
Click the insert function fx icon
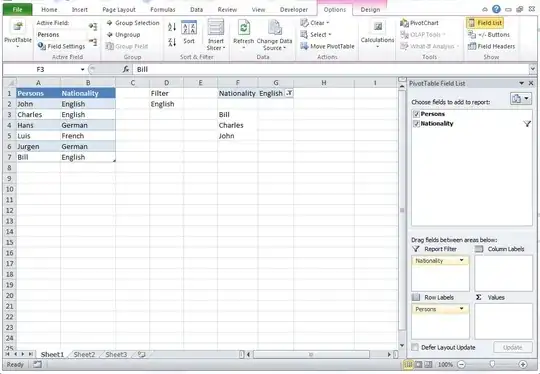(126, 69)
